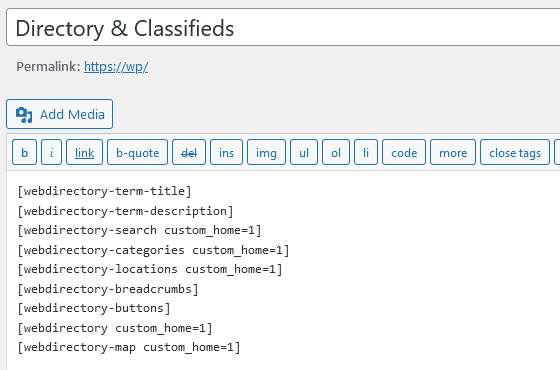Add unordered list with ul button
The width and height of the screenshot is (560, 370).
pos(304,152)
